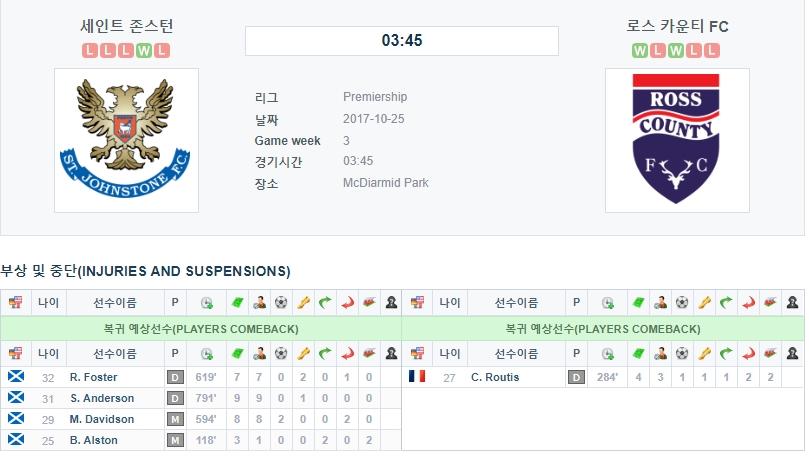The width and height of the screenshot is (809, 456).
Task: Open player M. Davidson's name
Action: 102,419
